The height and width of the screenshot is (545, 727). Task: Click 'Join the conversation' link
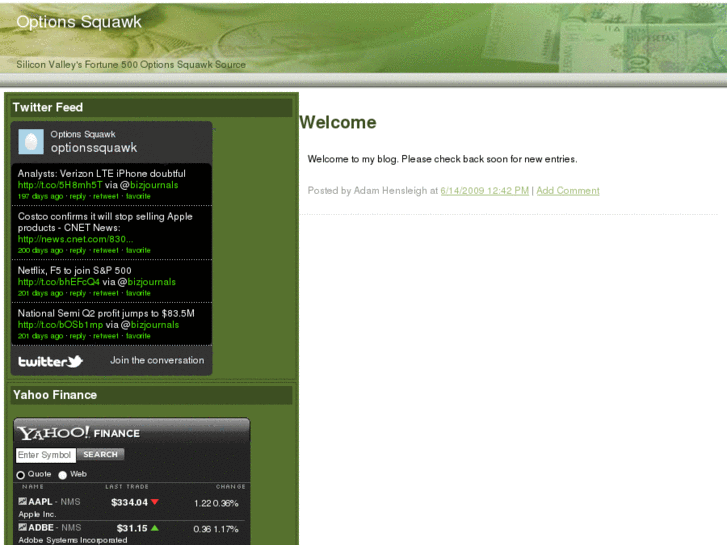[x=157, y=360]
